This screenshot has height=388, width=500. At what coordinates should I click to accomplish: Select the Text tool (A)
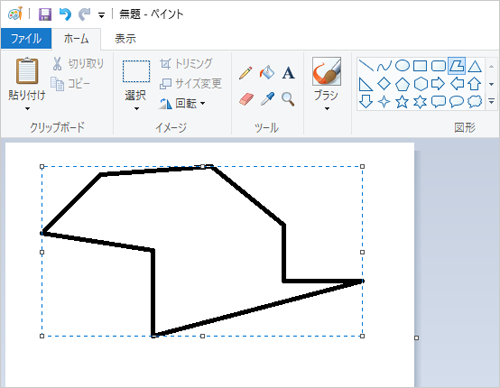(x=288, y=73)
